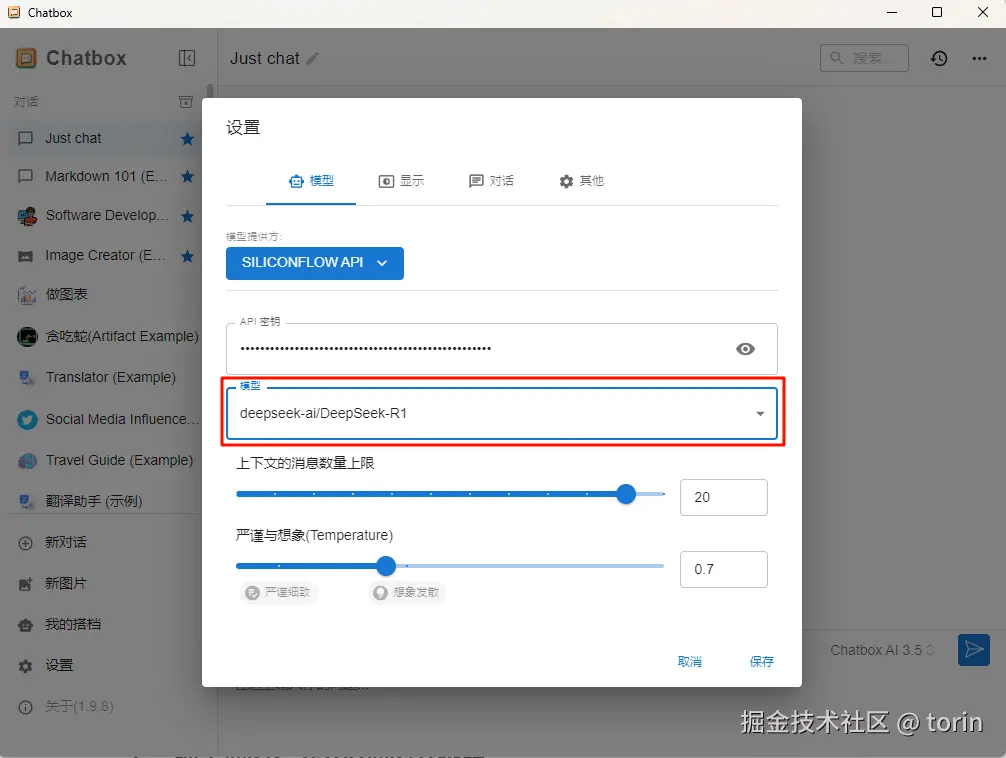Viewport: 1006px width, 758px height.
Task: Click the message limit field showing 20
Action: pyautogui.click(x=723, y=497)
